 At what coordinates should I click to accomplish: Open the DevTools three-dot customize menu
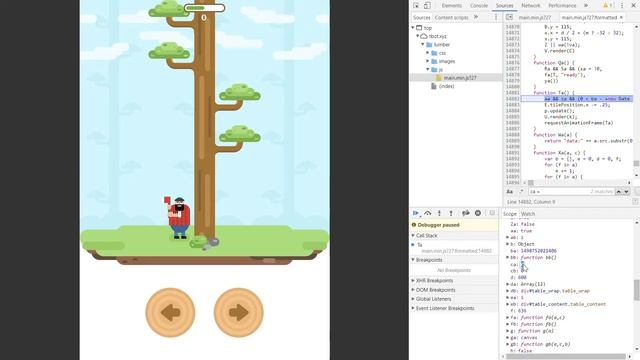[x=622, y=5]
